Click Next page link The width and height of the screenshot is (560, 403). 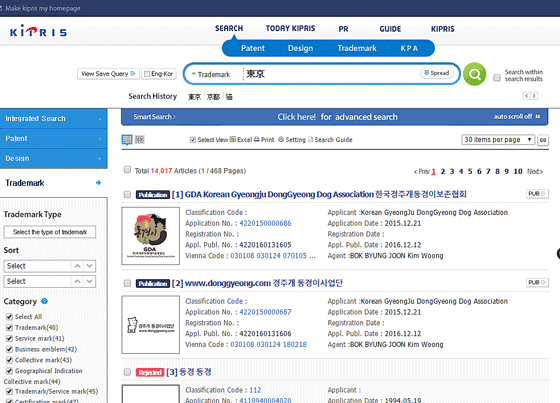tap(535, 171)
